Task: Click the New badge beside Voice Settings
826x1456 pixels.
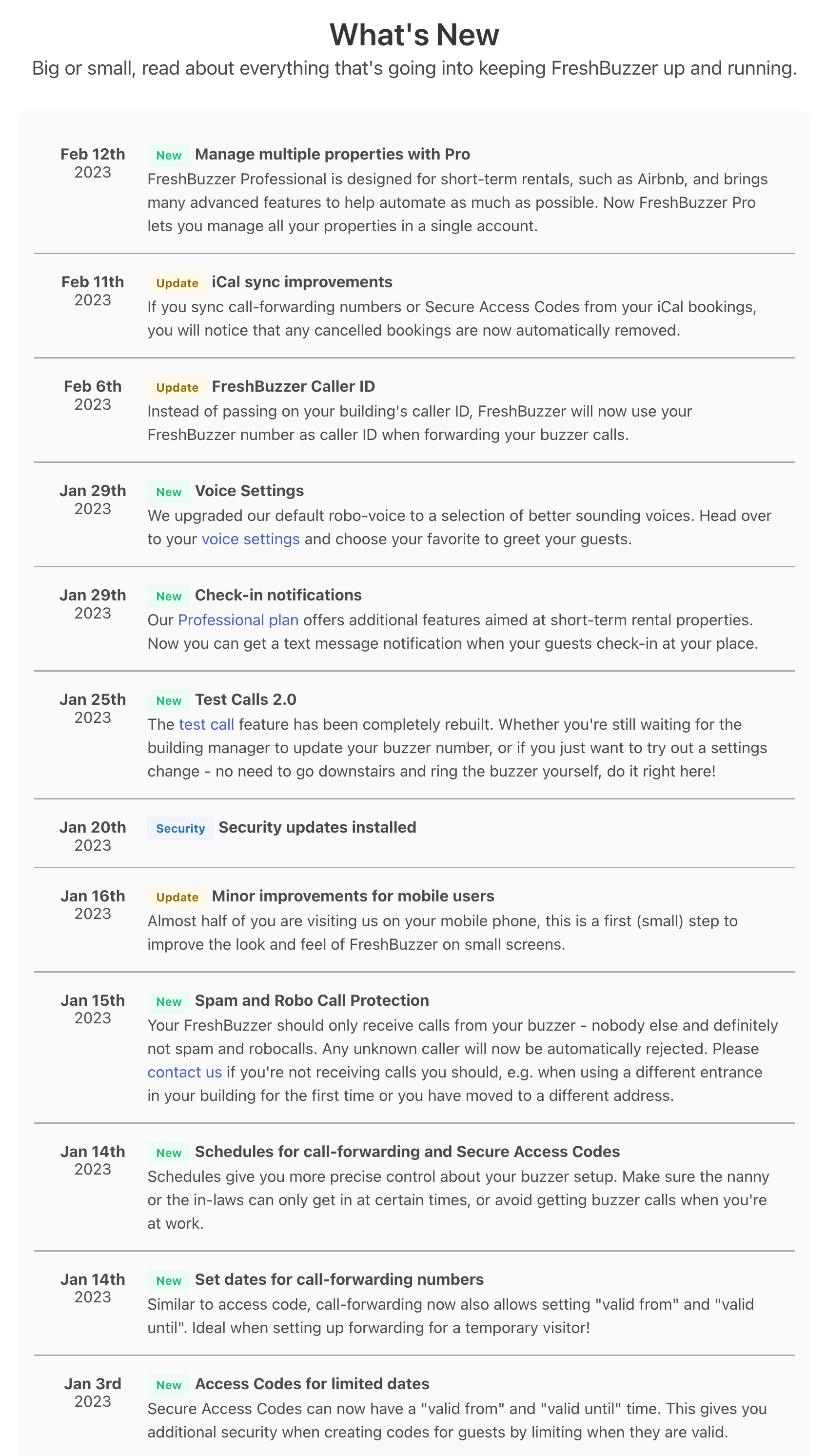Action: coord(169,492)
